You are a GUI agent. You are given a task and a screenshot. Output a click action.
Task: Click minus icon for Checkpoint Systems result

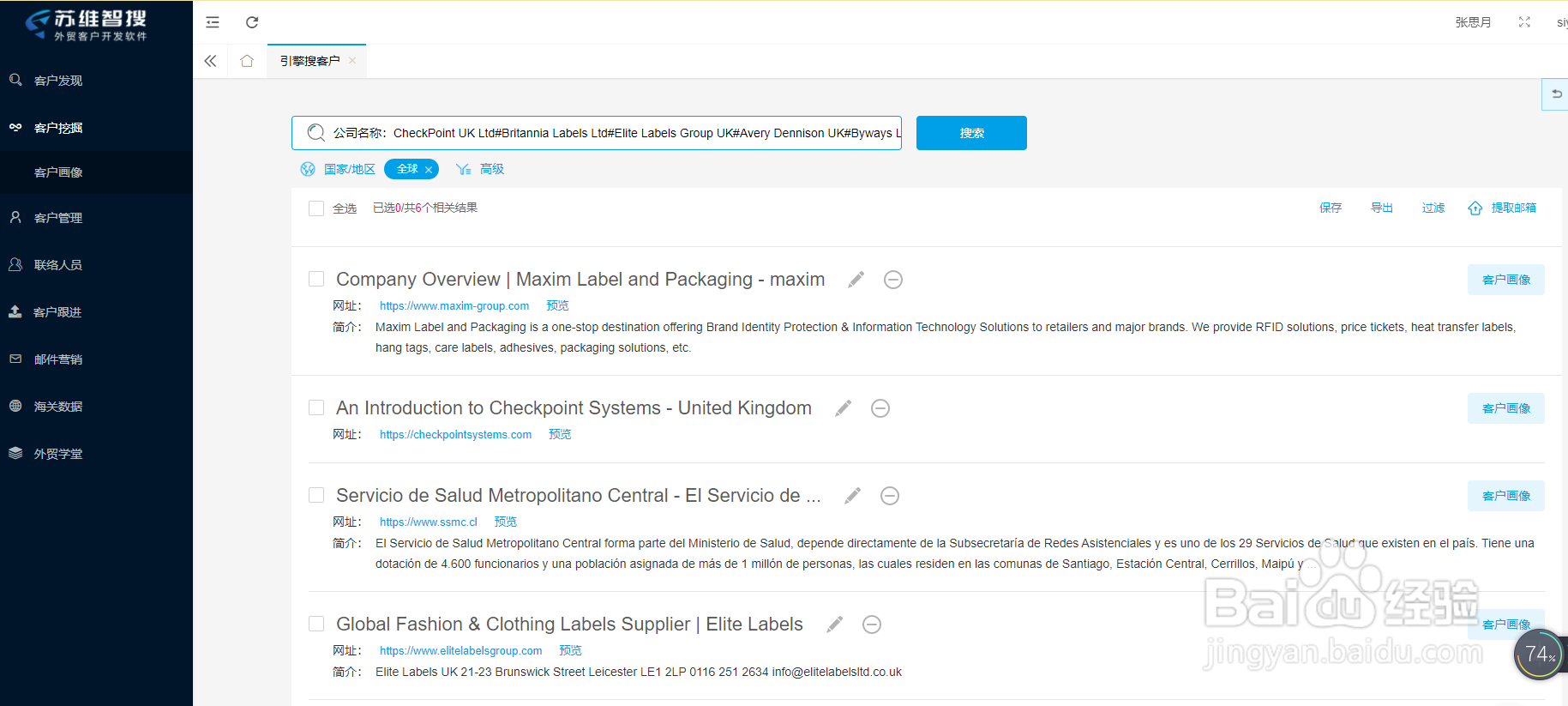click(x=880, y=408)
